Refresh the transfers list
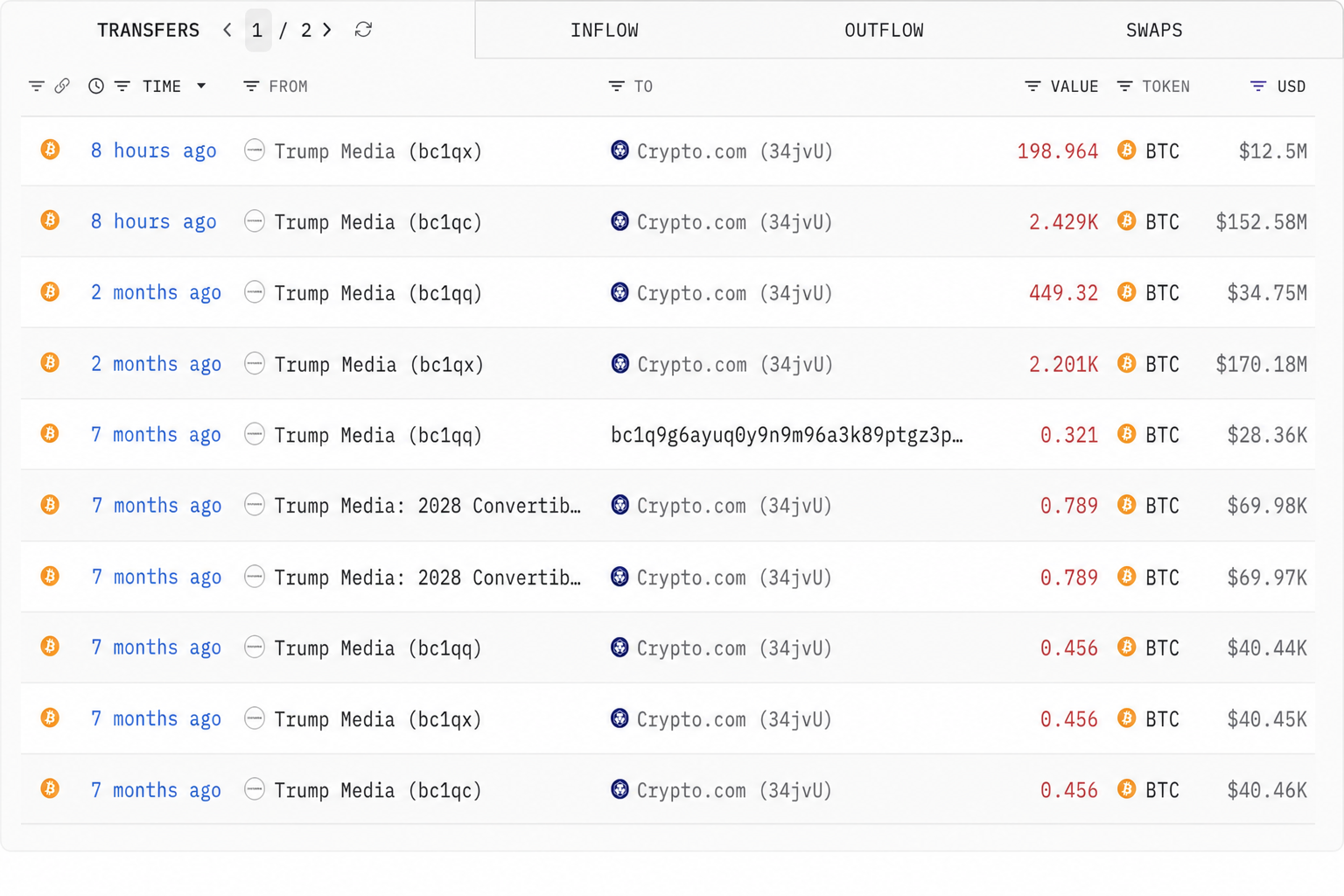 pos(364,30)
